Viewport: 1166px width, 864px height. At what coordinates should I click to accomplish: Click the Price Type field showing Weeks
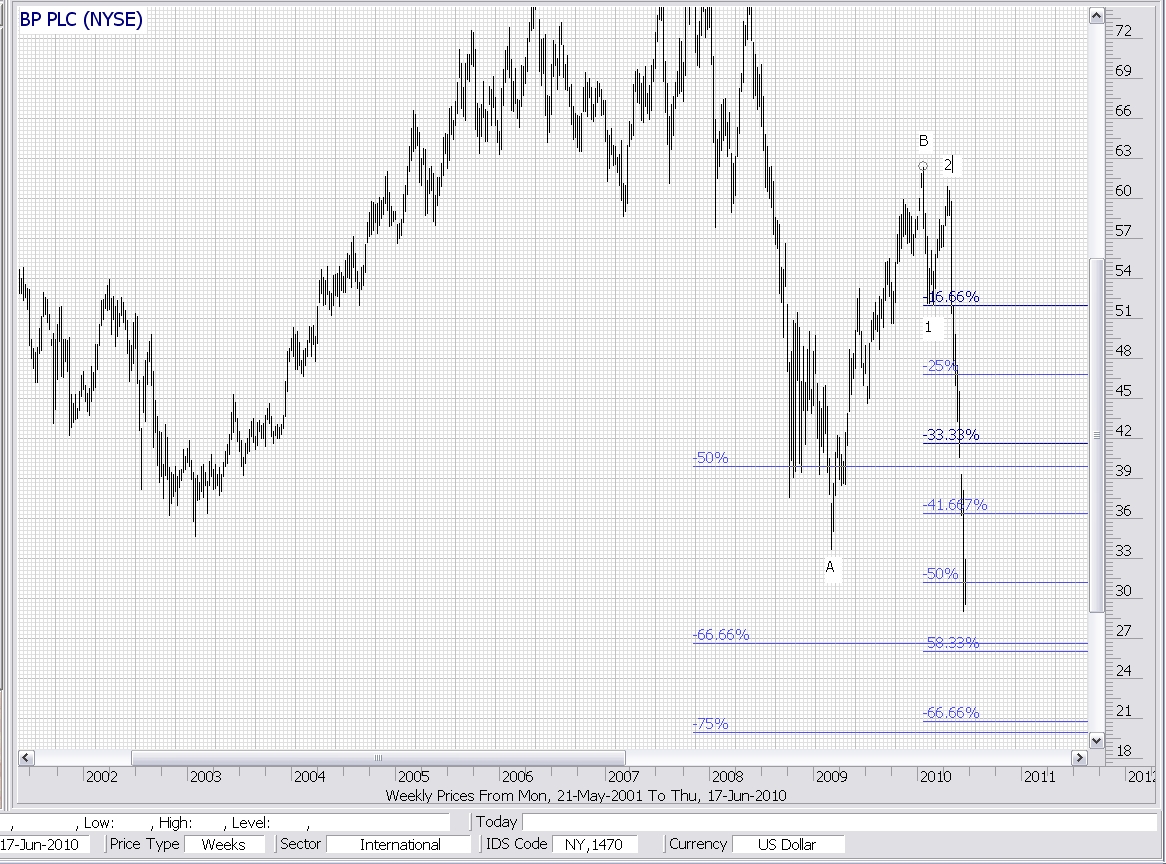(x=223, y=844)
